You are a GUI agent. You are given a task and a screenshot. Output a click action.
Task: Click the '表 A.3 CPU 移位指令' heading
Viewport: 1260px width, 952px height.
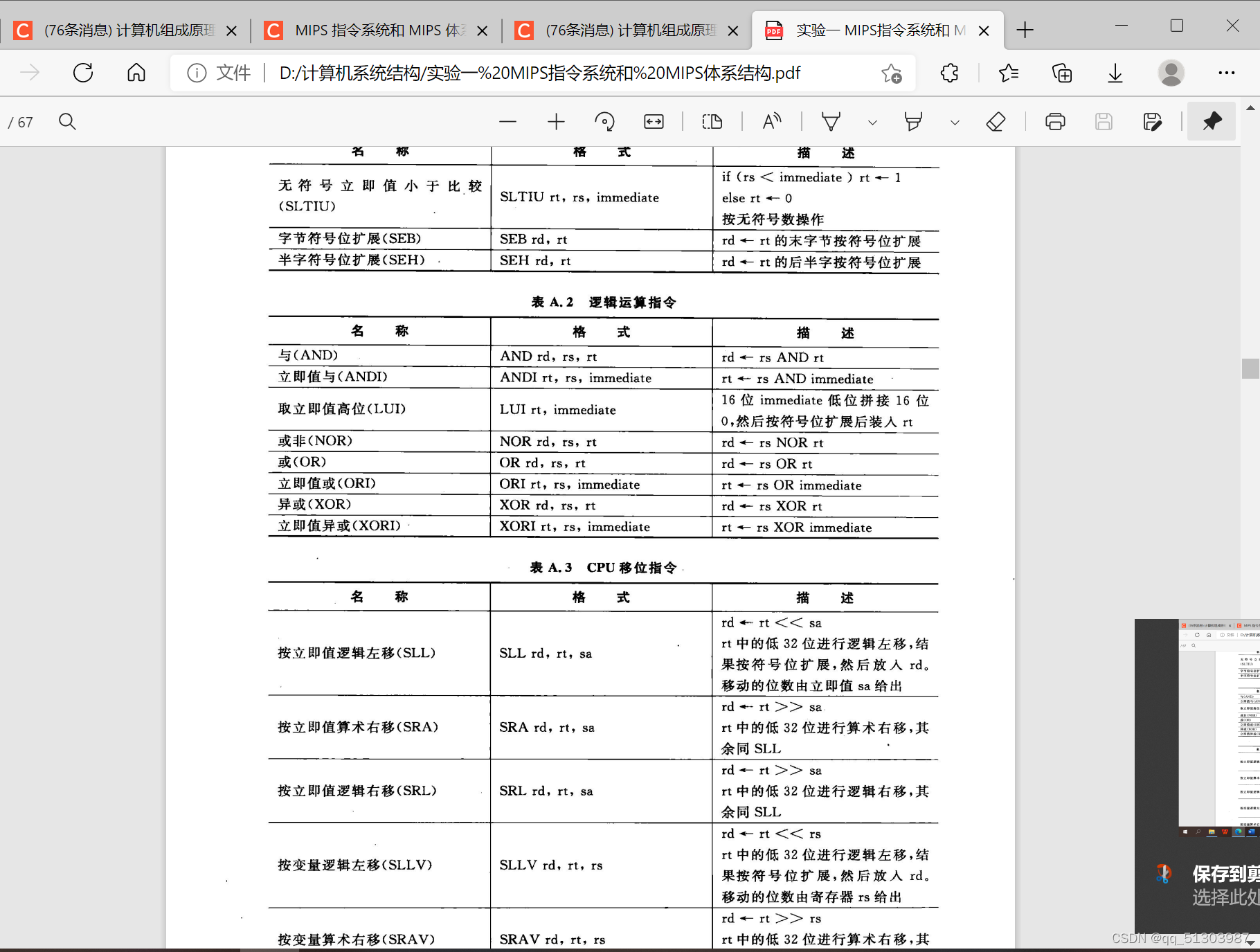tap(604, 568)
